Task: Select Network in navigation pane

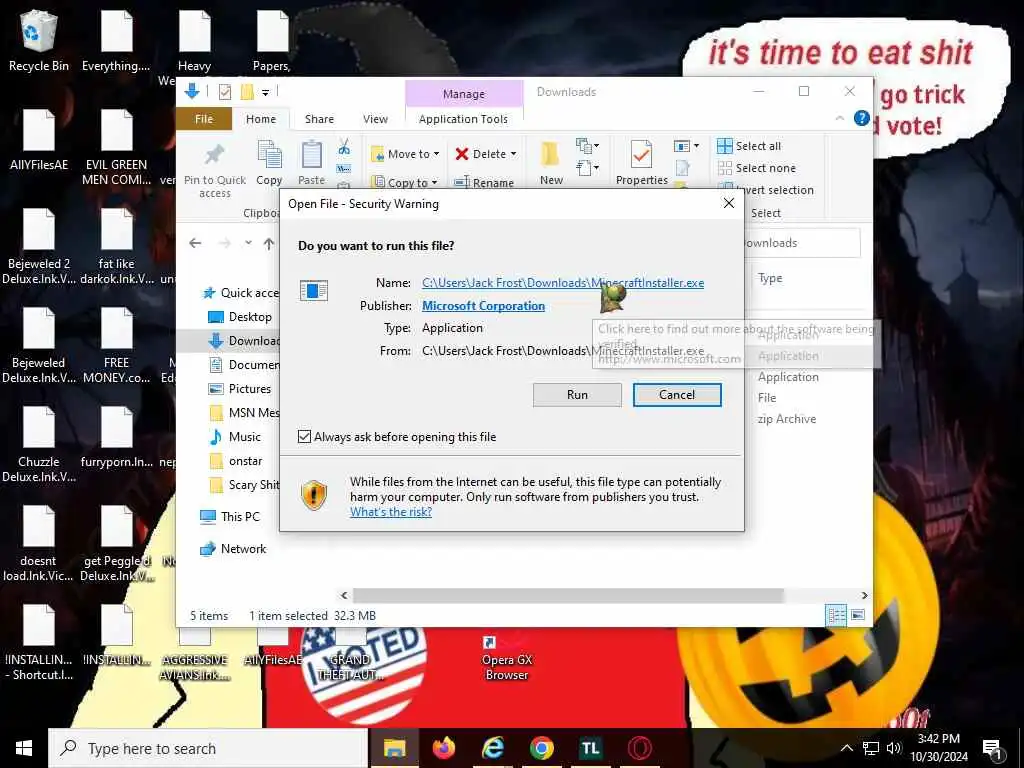Action: [x=234, y=549]
